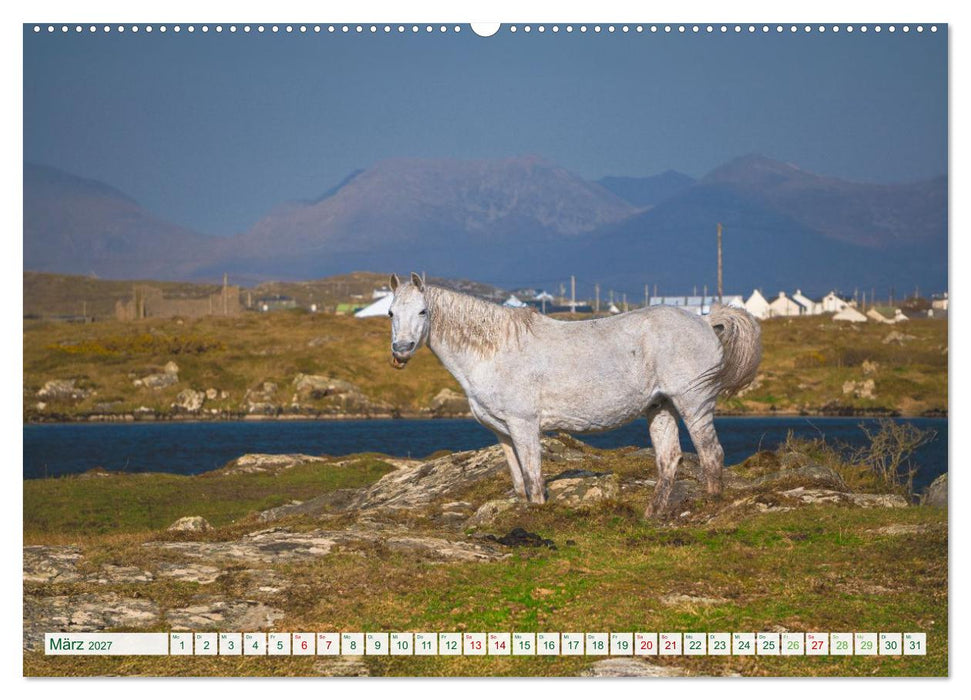Select day 8 in the calendar strip
971x700 pixels.
352,644
